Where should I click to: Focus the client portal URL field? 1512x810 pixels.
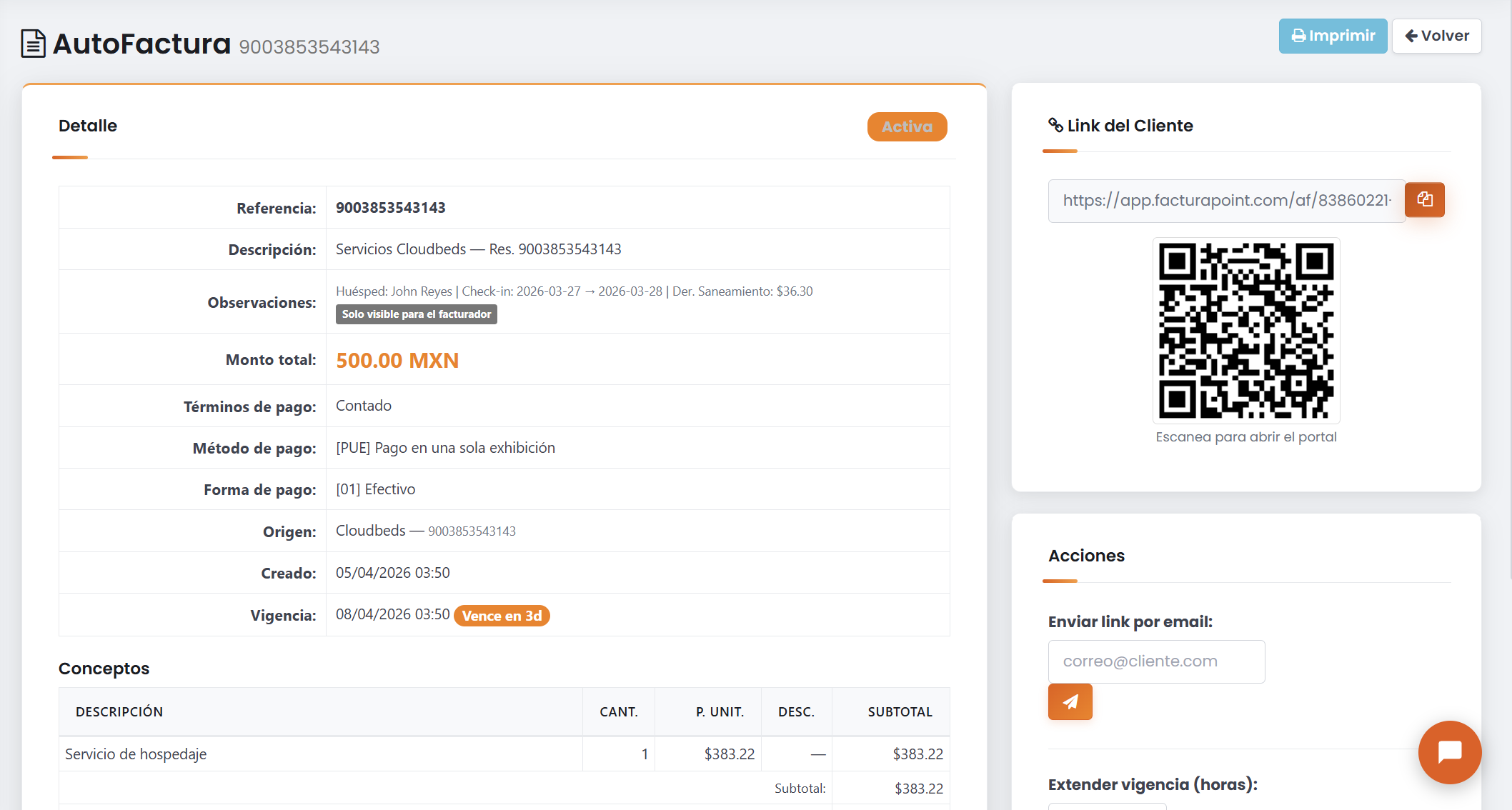point(1226,201)
